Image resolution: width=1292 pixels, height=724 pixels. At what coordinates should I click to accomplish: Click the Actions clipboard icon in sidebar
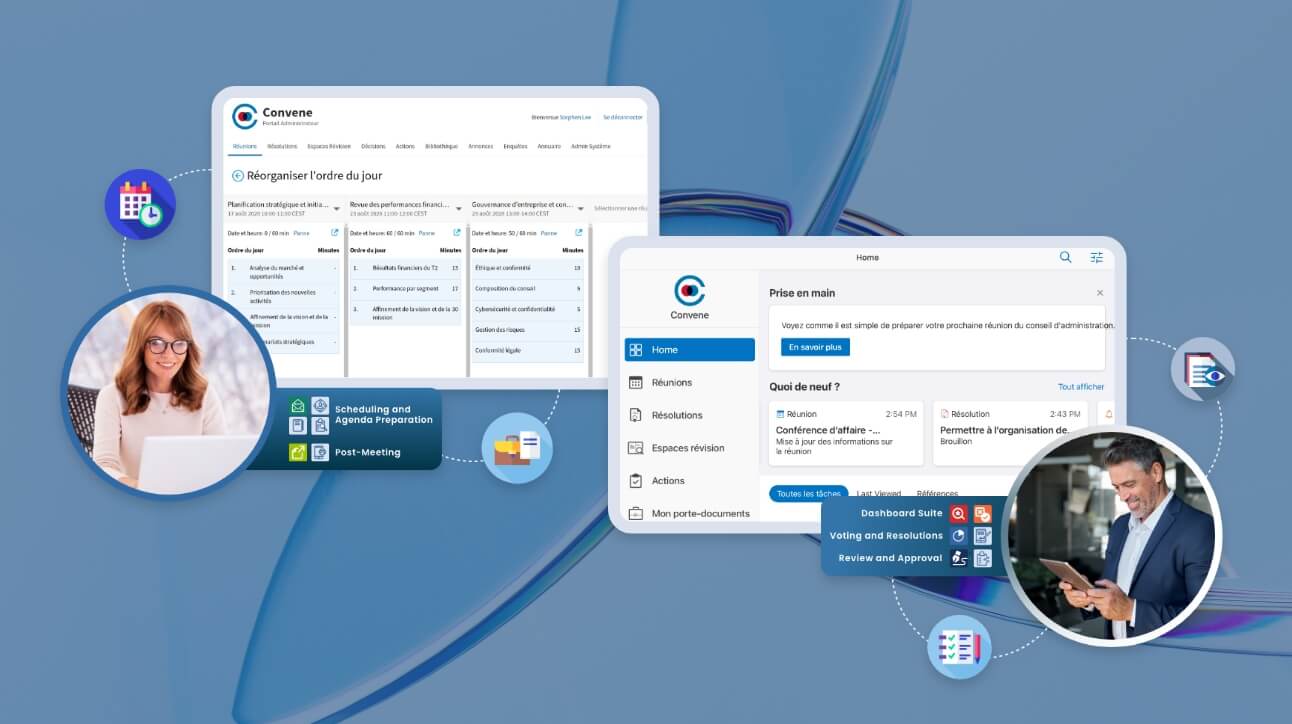(635, 481)
